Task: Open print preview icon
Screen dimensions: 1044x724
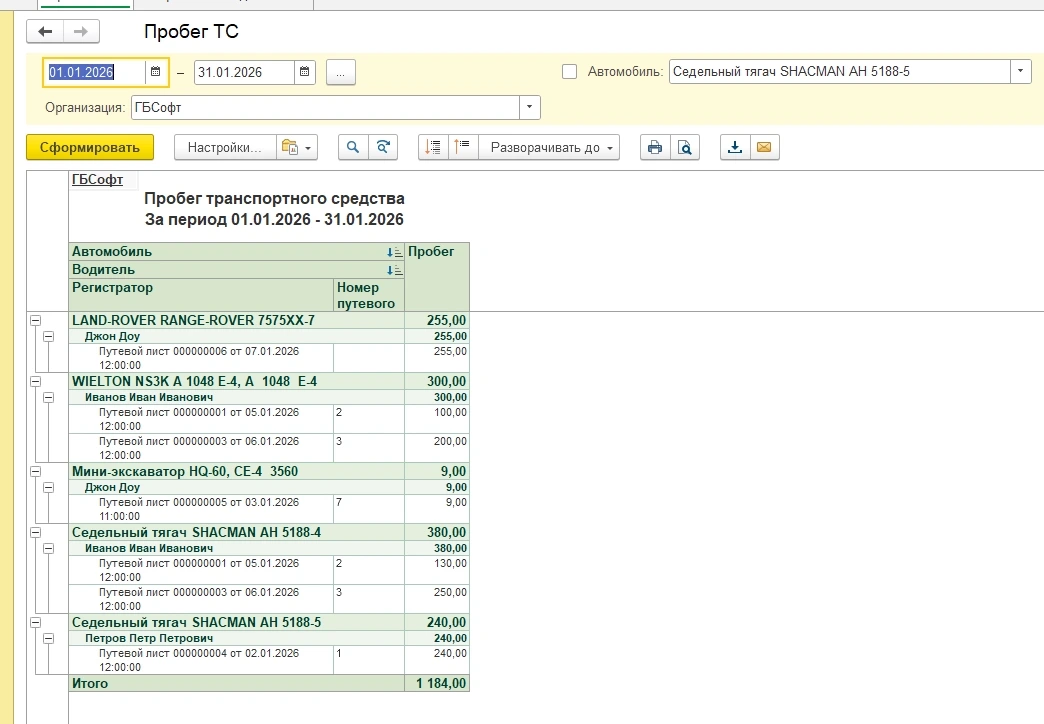Action: tap(685, 147)
